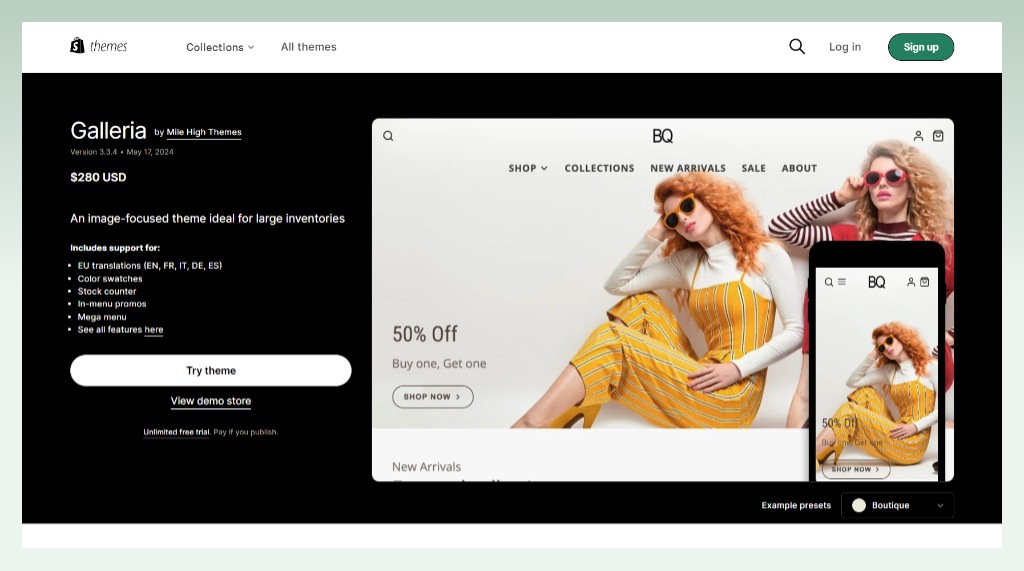Open the View demo store link
This screenshot has width=1024, height=571.
coord(210,401)
